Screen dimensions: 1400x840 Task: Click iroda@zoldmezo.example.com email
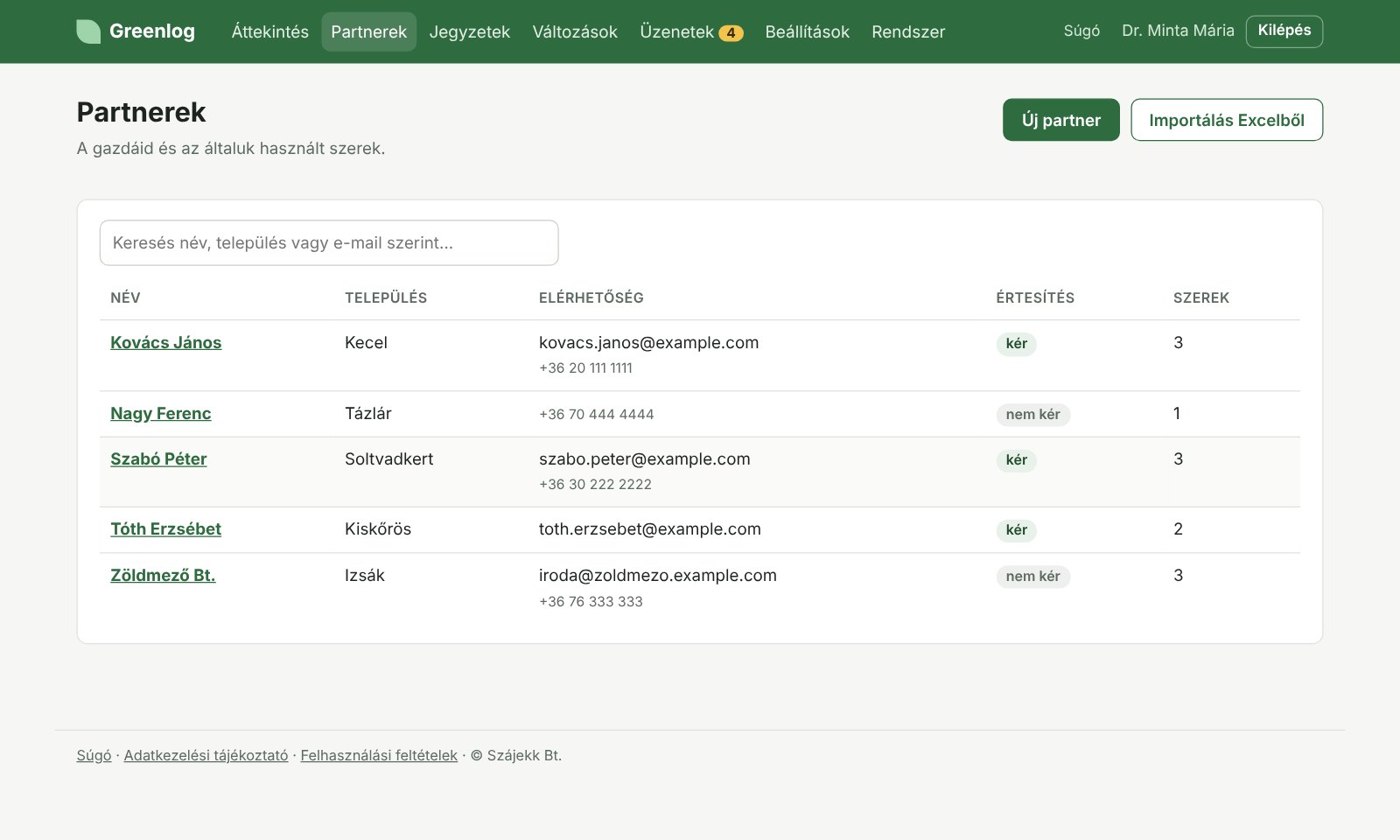pos(657,575)
